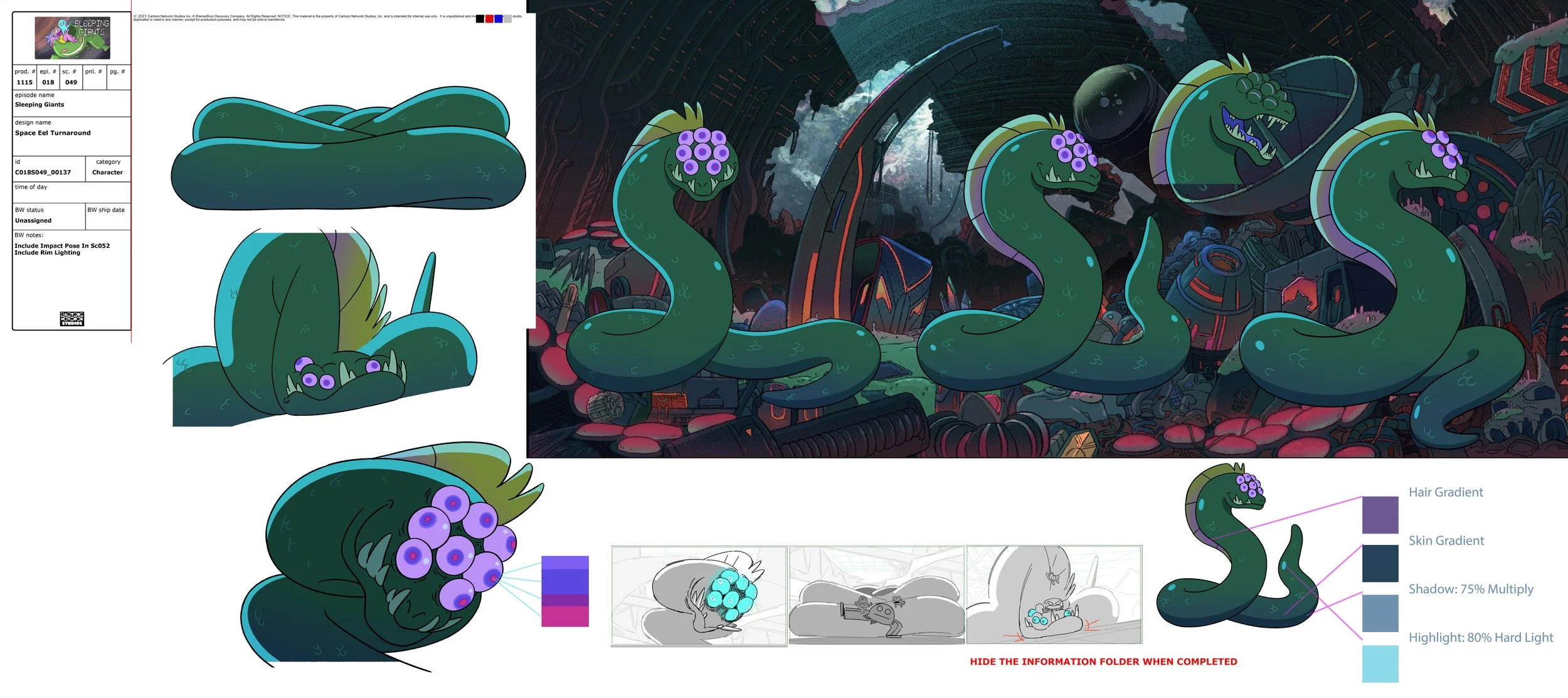
Task: Click the "pnl. #" column header
Action: [x=93, y=71]
